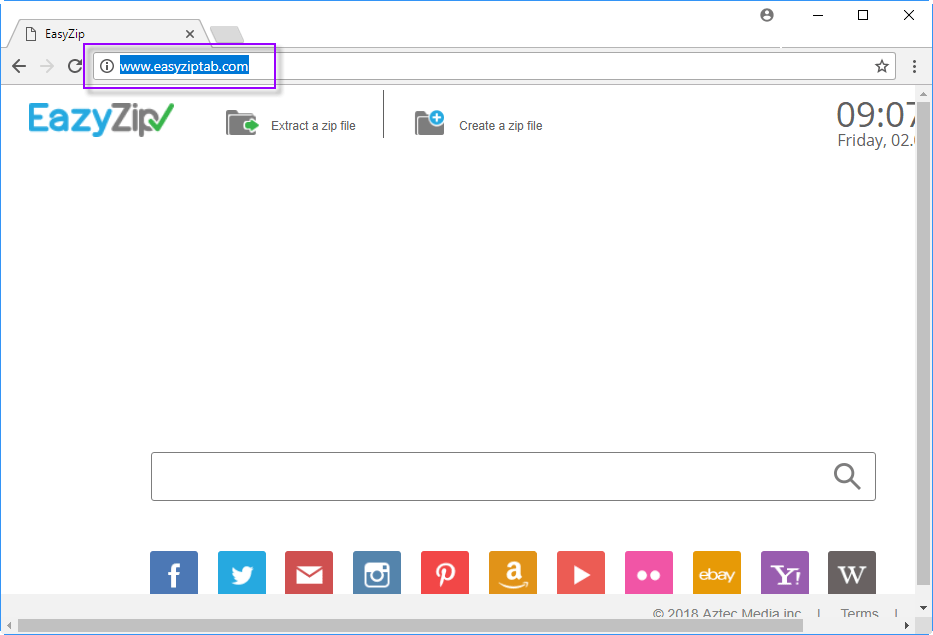Minimize the browser window

(818, 15)
